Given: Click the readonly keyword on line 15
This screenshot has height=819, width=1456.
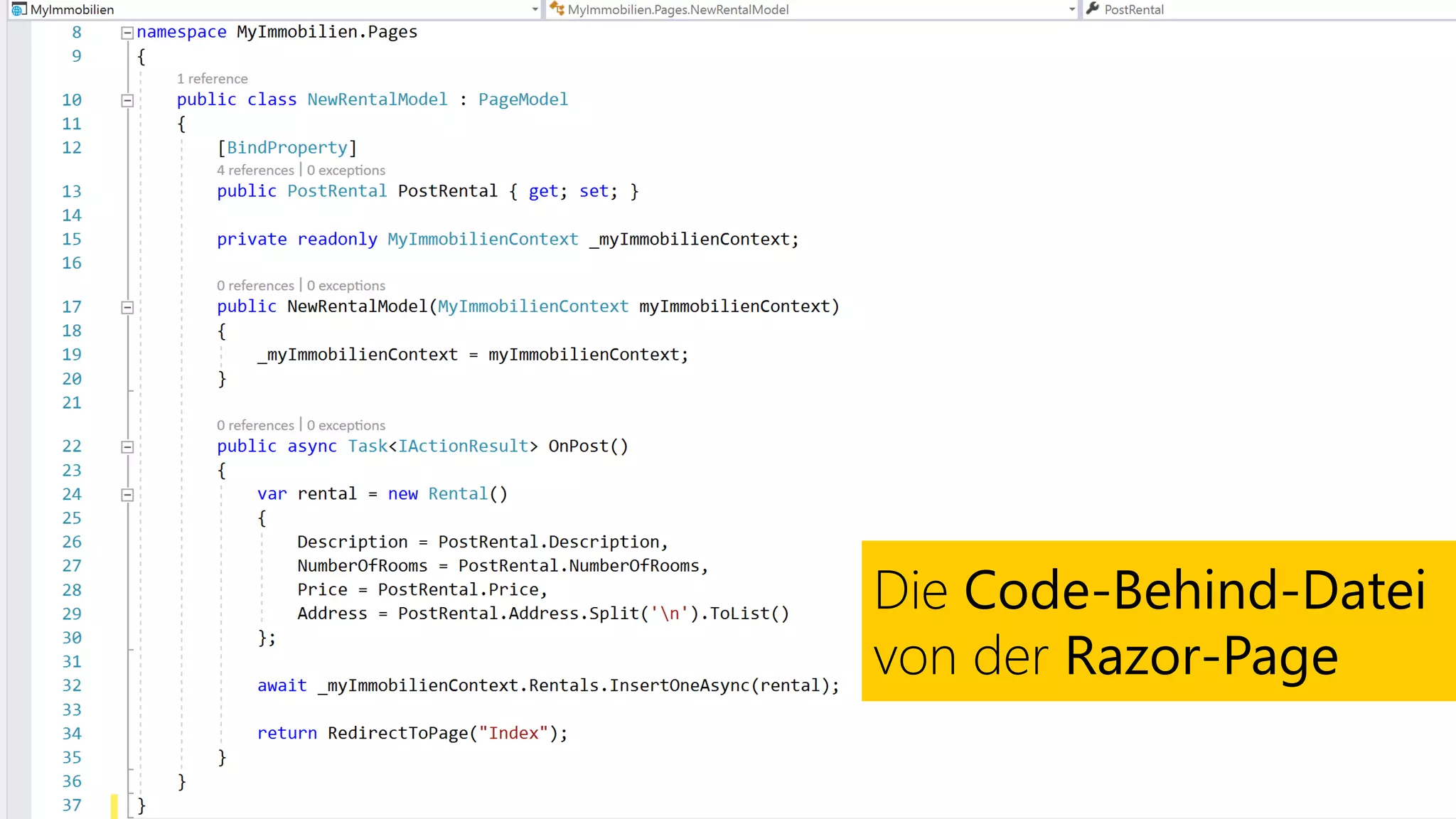Looking at the screenshot, I should point(337,240).
